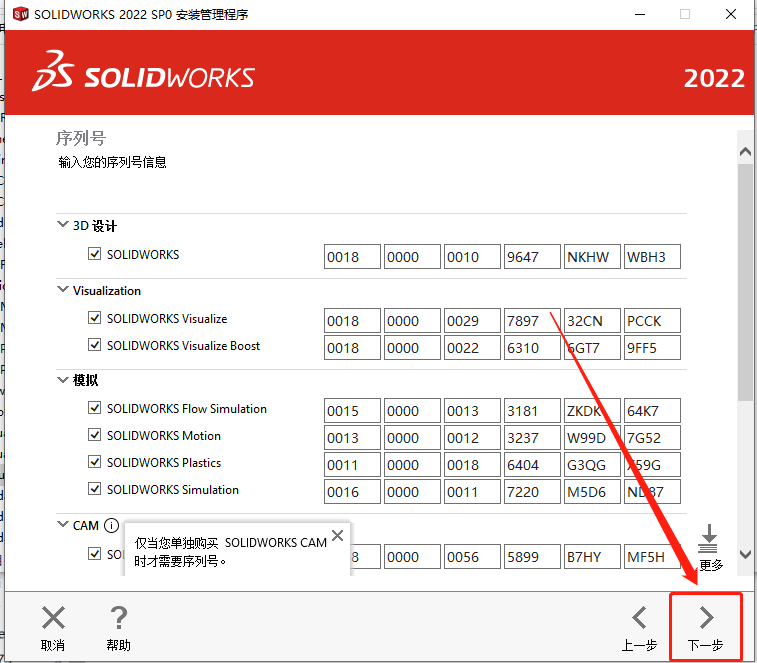Open Help (帮助) question mark
Screen dimensions: 757x663
pos(119,618)
